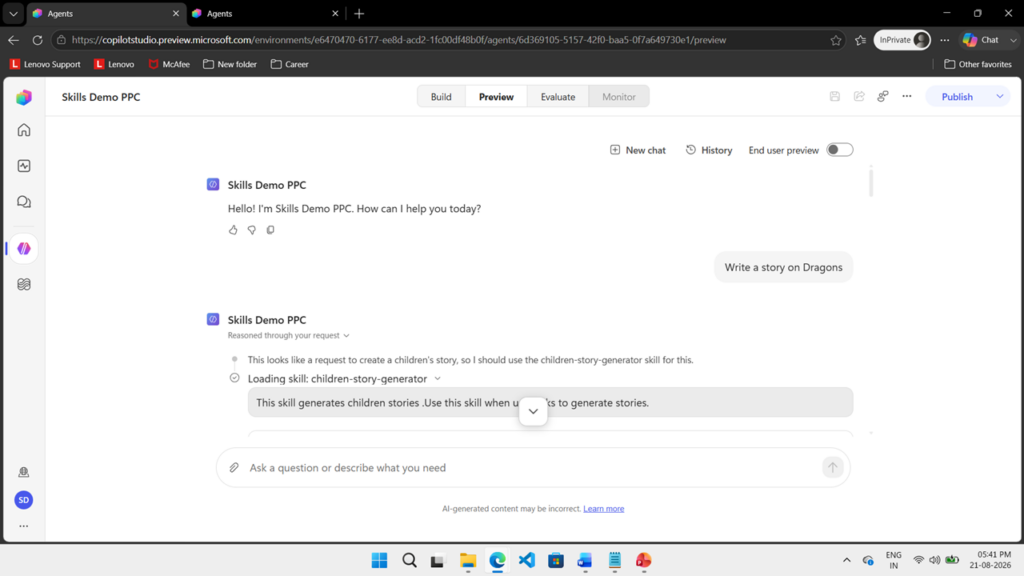
Task: Open the browser favorites list icon
Action: pos(861,40)
